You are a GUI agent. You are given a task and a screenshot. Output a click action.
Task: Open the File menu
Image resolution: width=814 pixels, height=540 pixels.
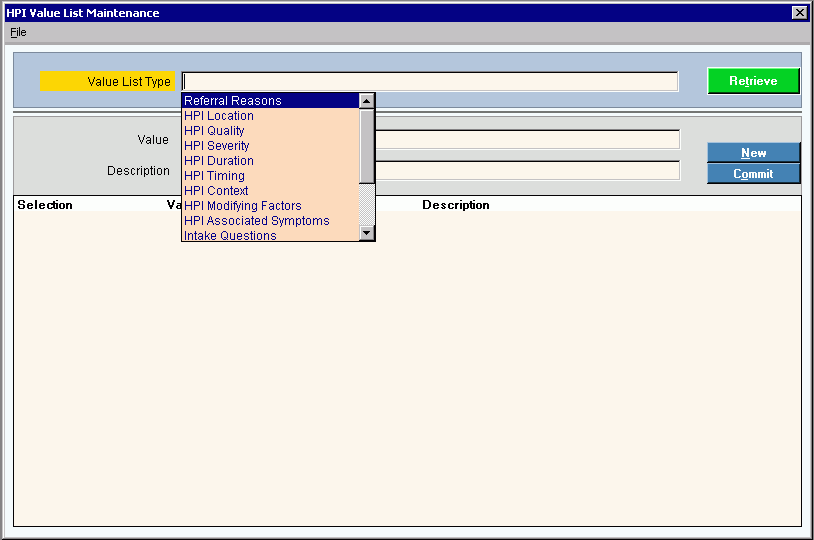click(18, 32)
